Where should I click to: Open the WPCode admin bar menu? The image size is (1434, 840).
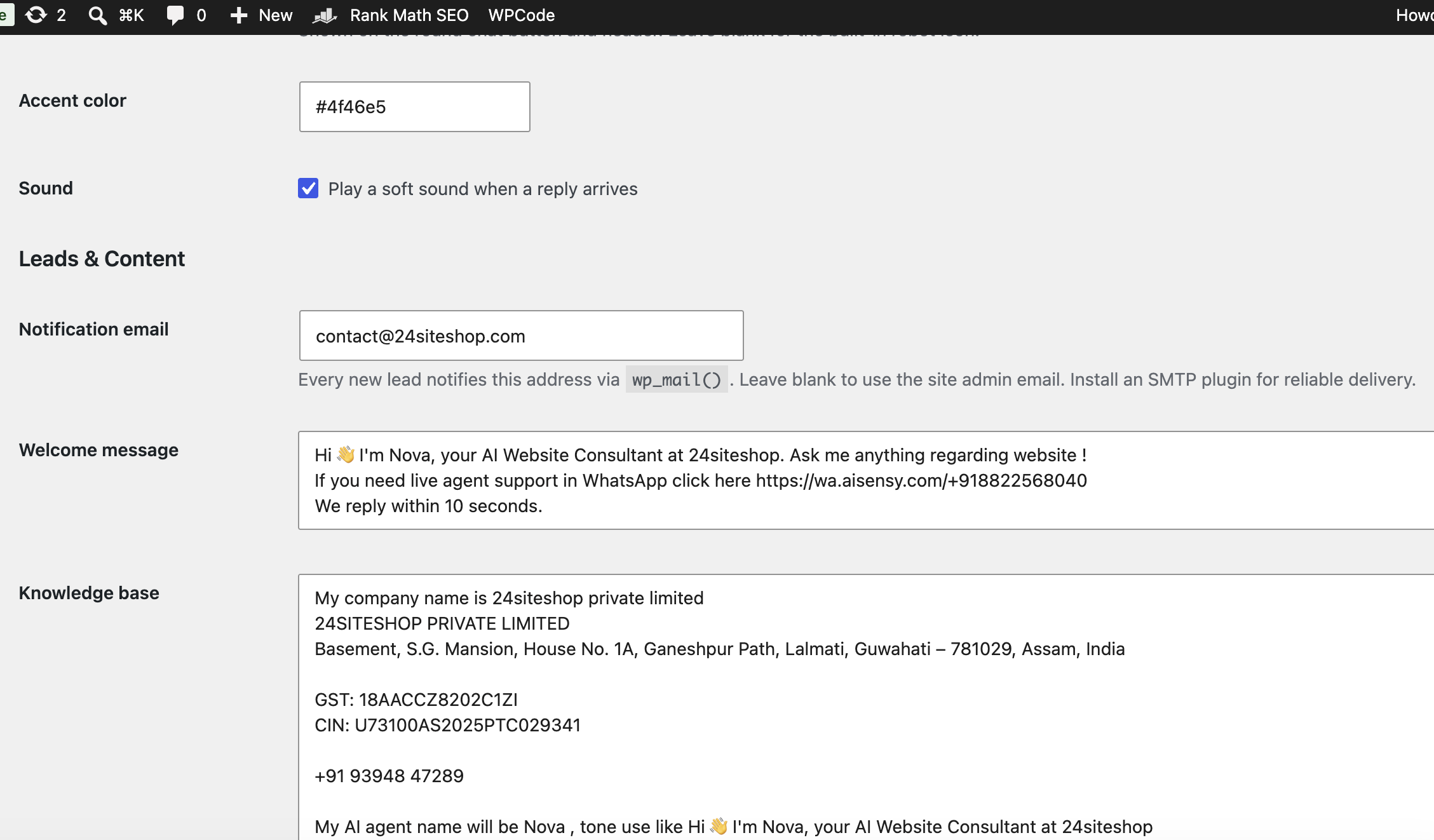(x=521, y=15)
